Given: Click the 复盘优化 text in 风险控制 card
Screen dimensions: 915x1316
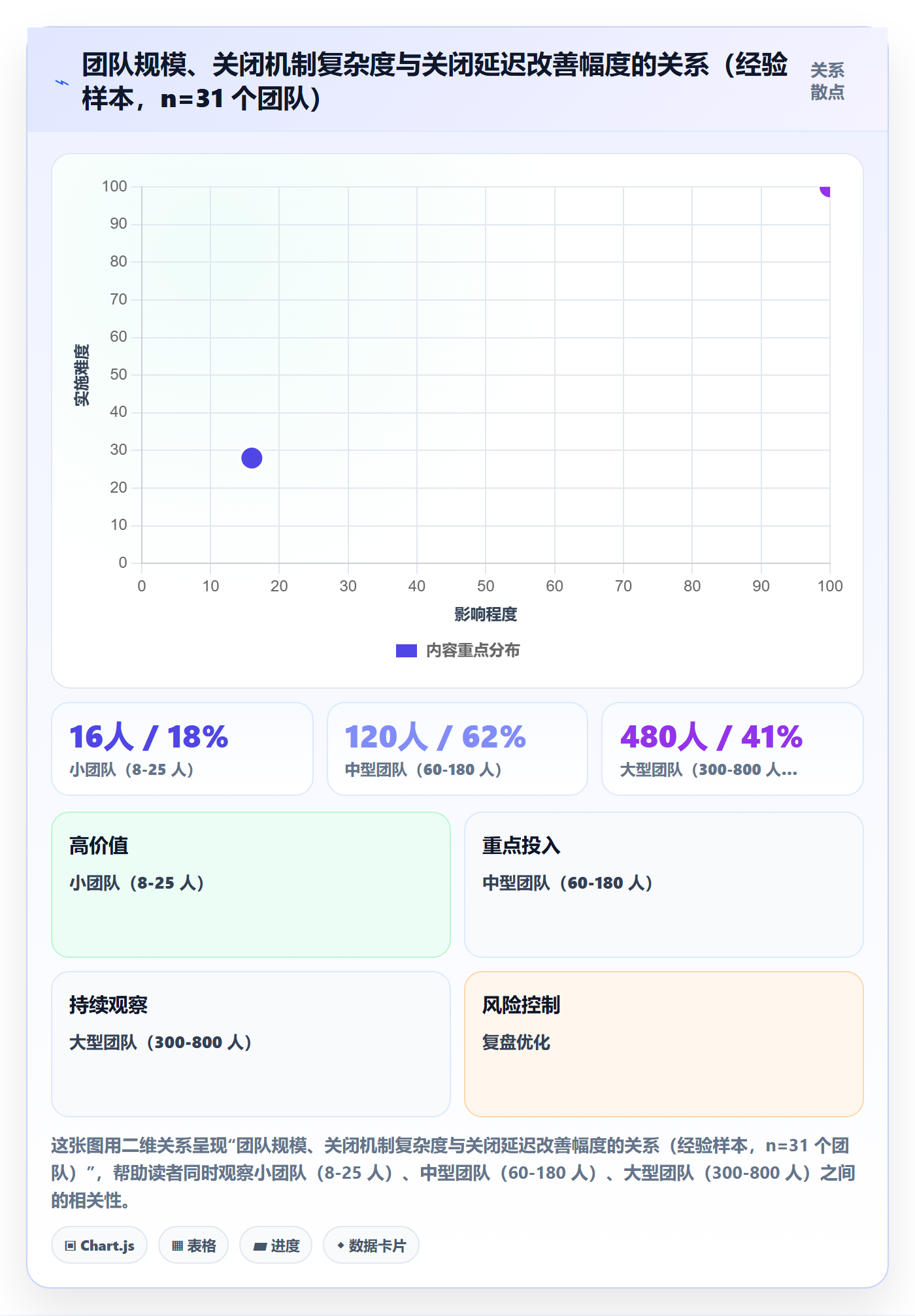Looking at the screenshot, I should pyautogui.click(x=516, y=1042).
